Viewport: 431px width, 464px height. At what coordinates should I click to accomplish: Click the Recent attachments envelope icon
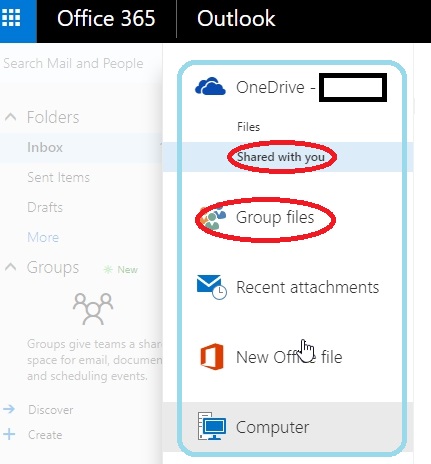pos(212,287)
